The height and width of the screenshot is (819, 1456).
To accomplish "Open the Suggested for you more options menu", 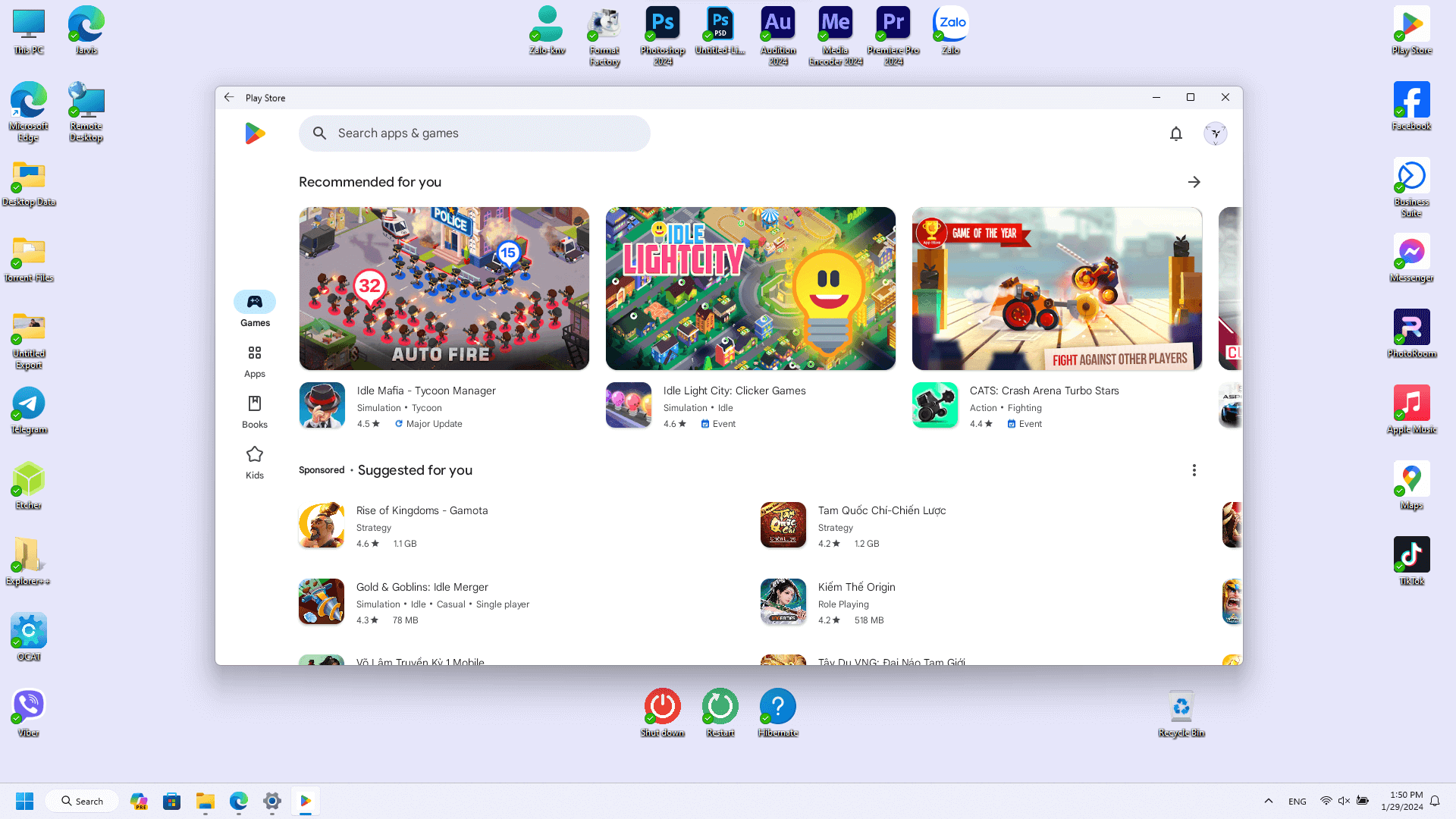I will [1194, 470].
